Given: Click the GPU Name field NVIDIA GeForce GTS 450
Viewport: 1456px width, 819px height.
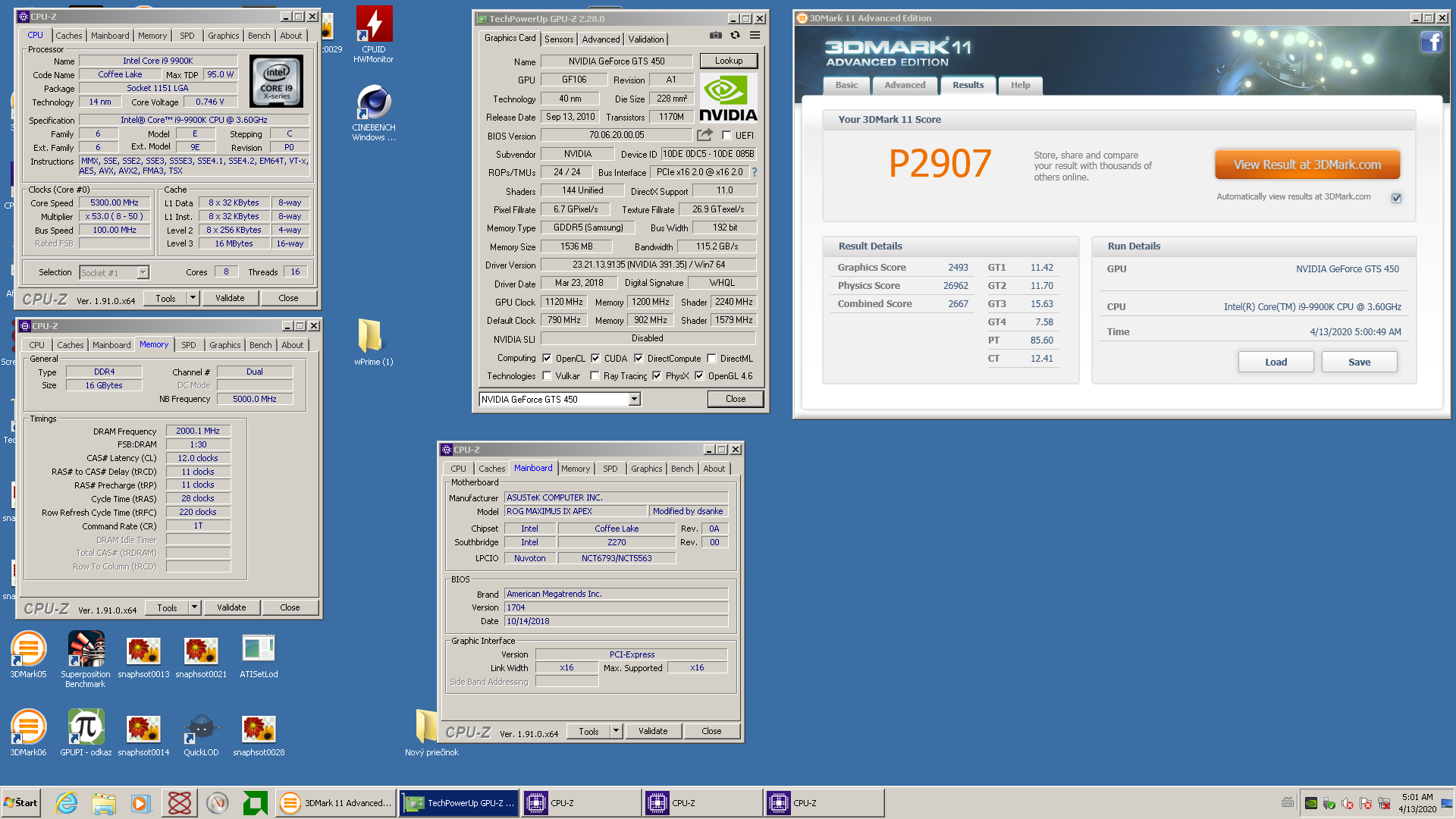Looking at the screenshot, I should coord(616,61).
